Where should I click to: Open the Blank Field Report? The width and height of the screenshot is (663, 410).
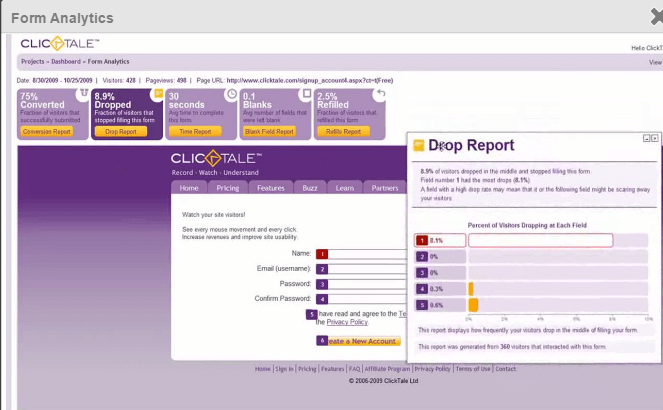[x=269, y=132]
